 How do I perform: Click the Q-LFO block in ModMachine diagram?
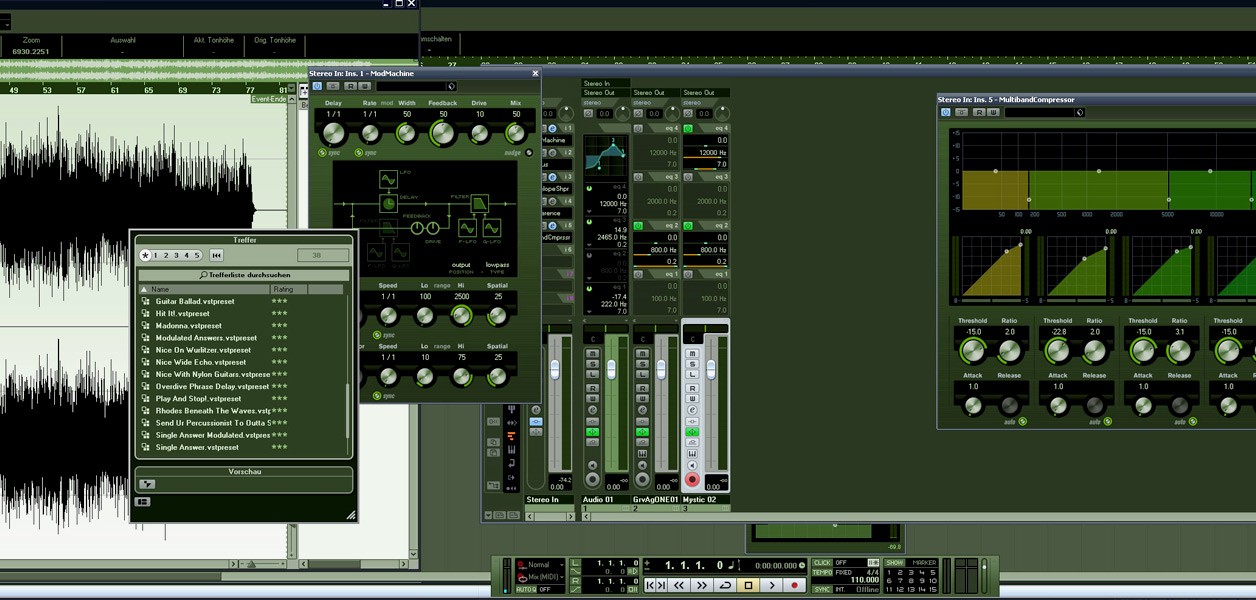492,229
